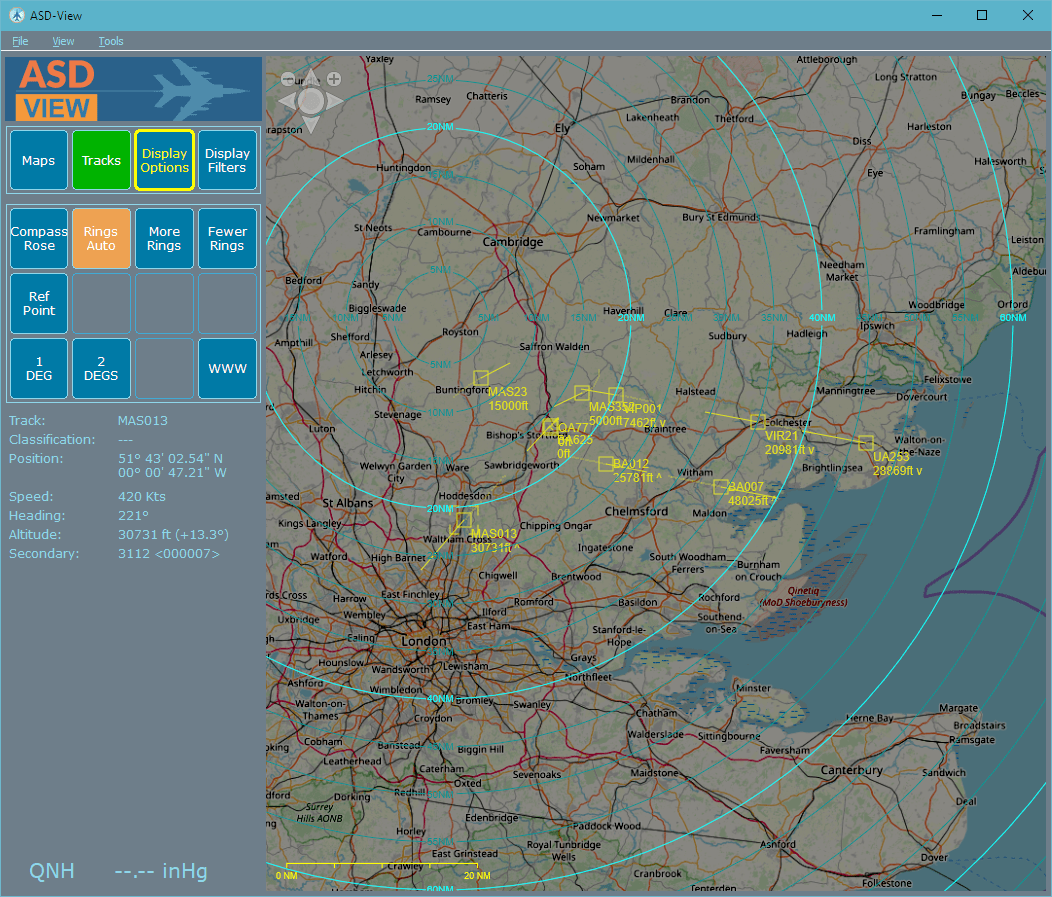Select the BA012 aircraft track square
Screen dimensions: 1052x897
point(605,463)
